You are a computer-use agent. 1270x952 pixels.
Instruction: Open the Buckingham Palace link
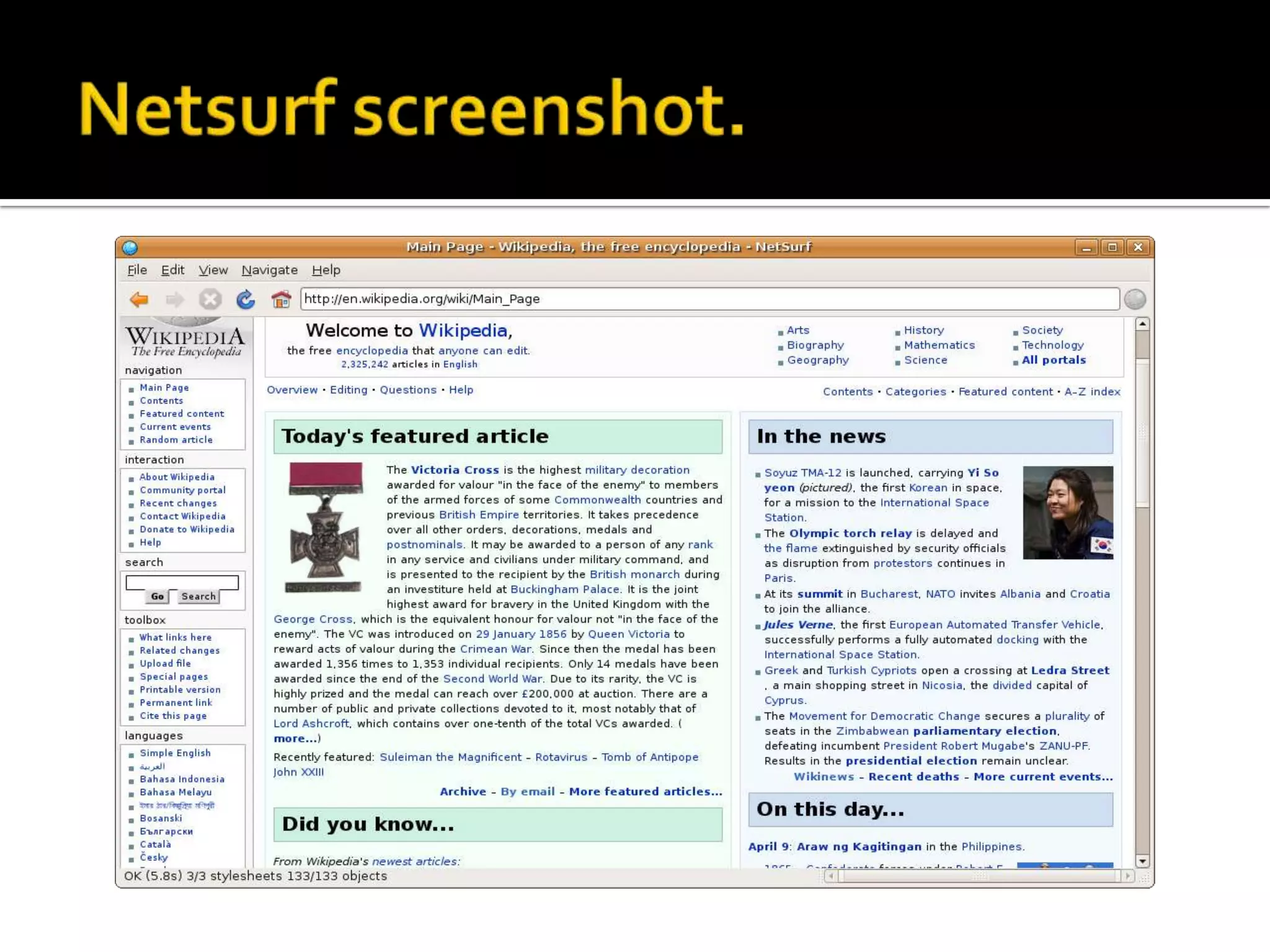coord(565,589)
